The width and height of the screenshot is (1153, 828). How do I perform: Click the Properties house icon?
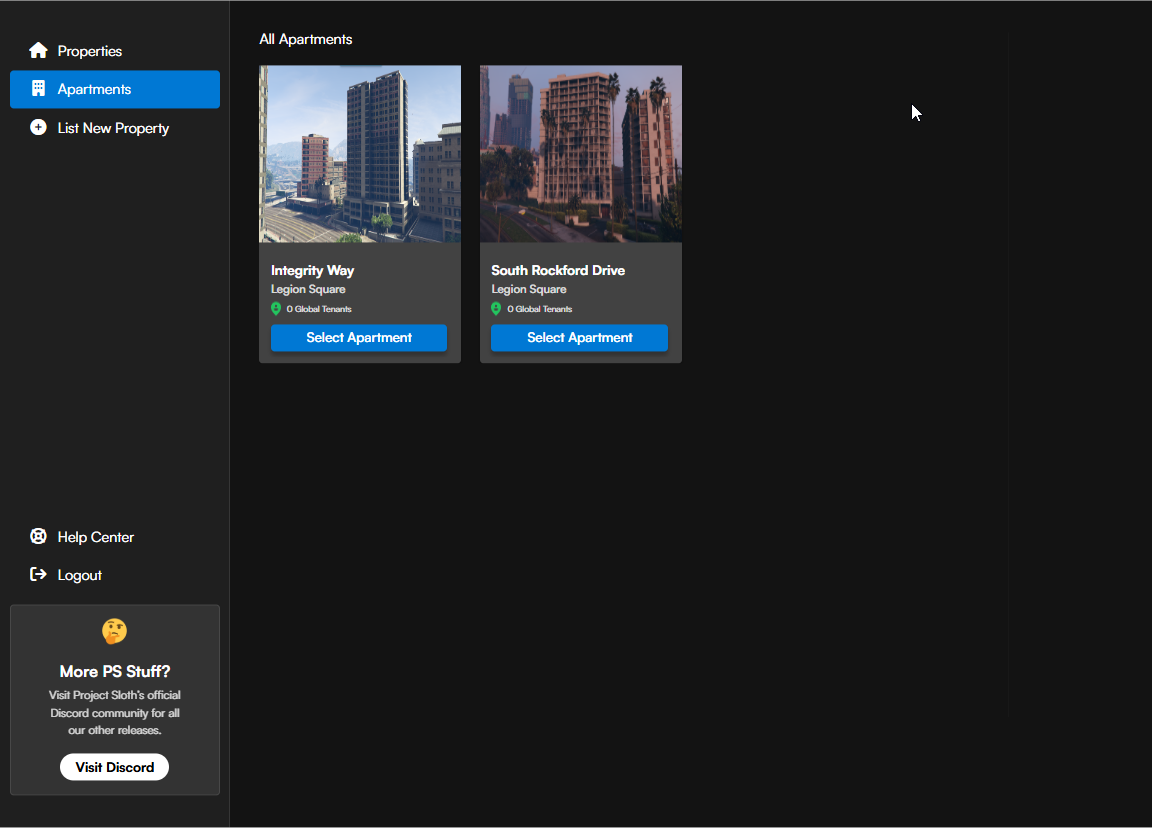38,50
